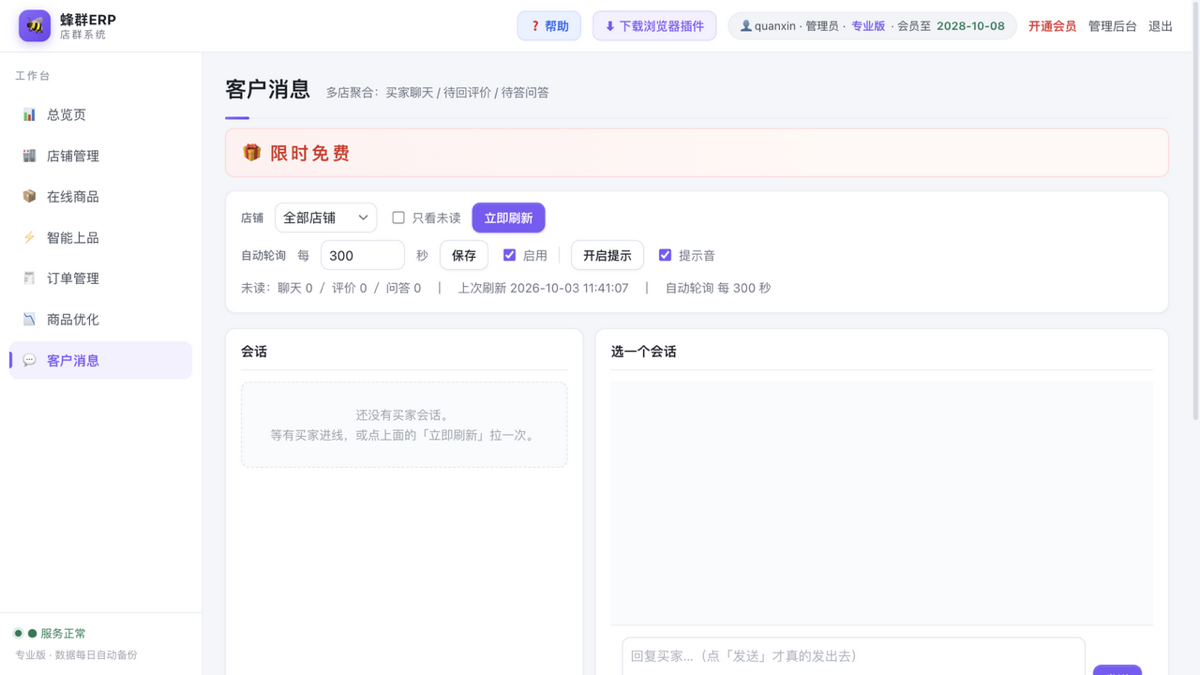Select 在线商品 menu item
Viewport: 1200px width, 675px height.
tap(101, 197)
